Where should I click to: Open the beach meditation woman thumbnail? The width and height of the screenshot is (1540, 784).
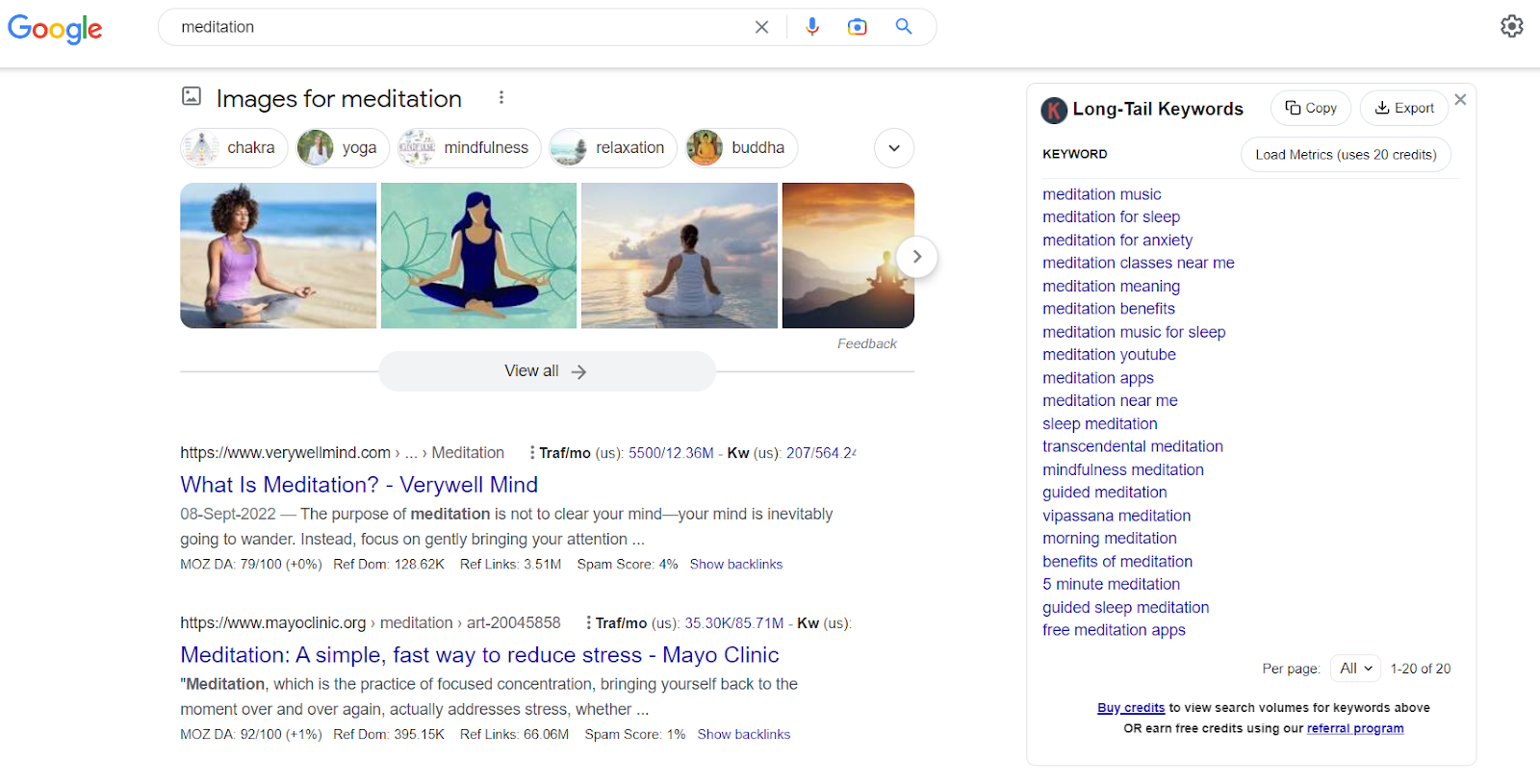point(278,256)
